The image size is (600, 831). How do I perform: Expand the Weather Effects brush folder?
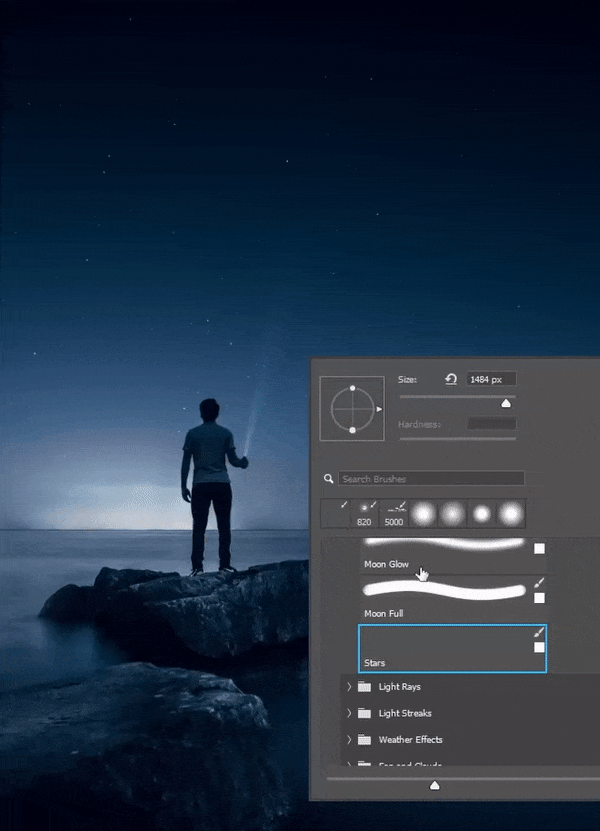pyautogui.click(x=350, y=740)
